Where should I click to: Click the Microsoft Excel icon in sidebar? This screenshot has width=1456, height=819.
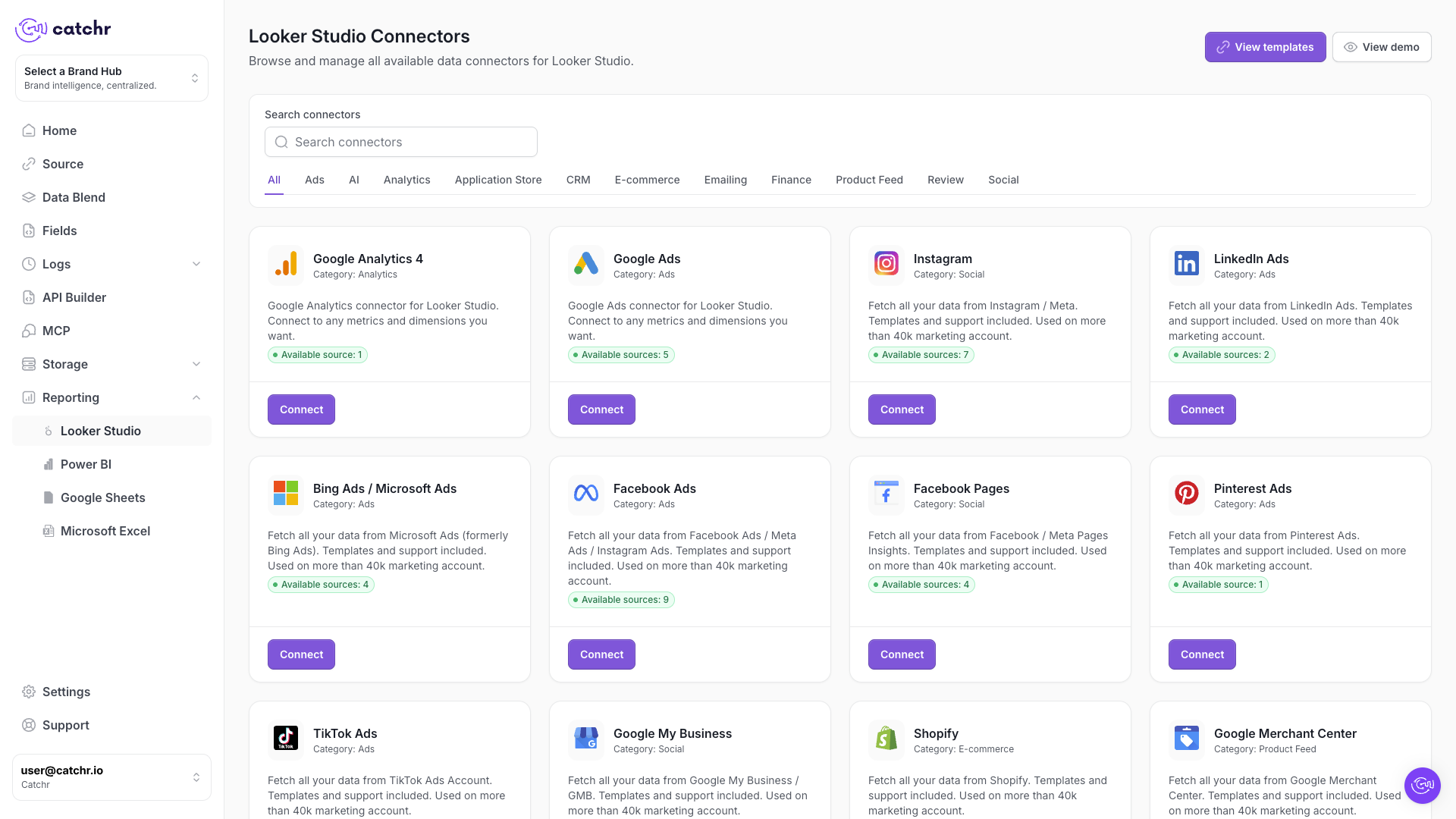coord(49,531)
